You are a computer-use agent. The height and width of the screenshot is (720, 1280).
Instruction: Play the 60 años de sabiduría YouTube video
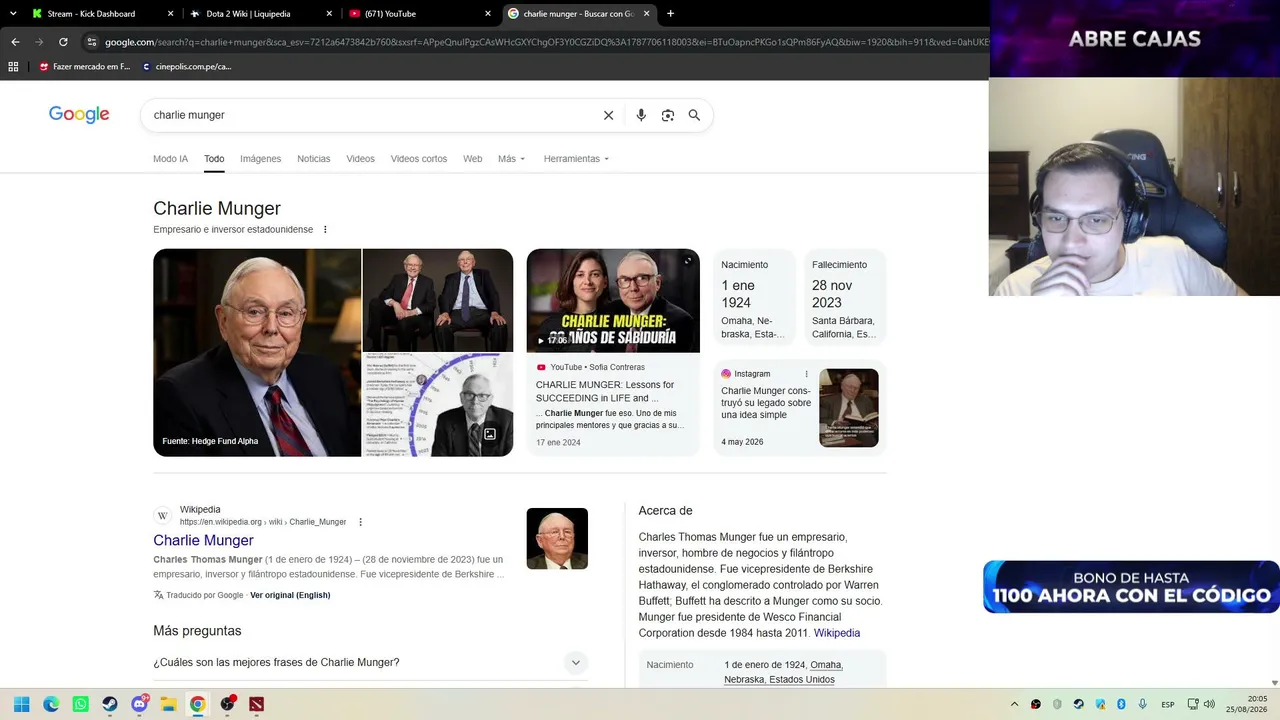click(x=613, y=300)
